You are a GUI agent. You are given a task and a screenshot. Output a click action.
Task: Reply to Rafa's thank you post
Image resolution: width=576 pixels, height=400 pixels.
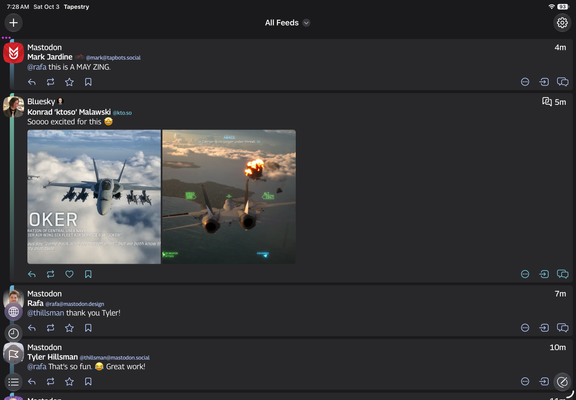coord(32,328)
